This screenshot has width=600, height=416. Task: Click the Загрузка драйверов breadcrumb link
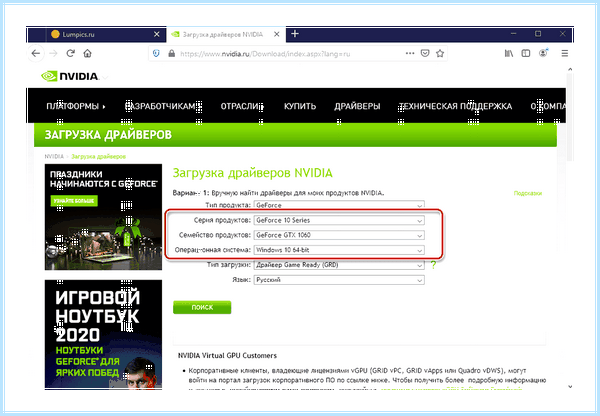pos(98,157)
